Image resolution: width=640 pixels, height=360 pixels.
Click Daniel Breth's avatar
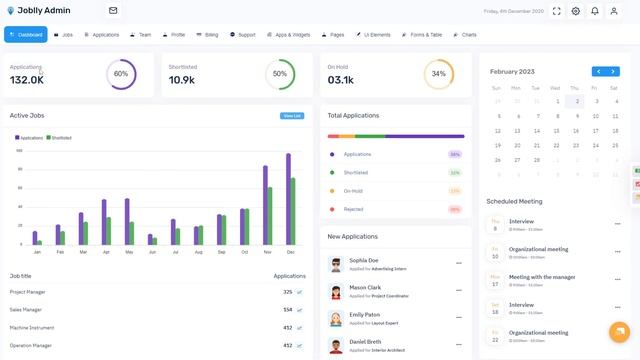tap(336, 346)
